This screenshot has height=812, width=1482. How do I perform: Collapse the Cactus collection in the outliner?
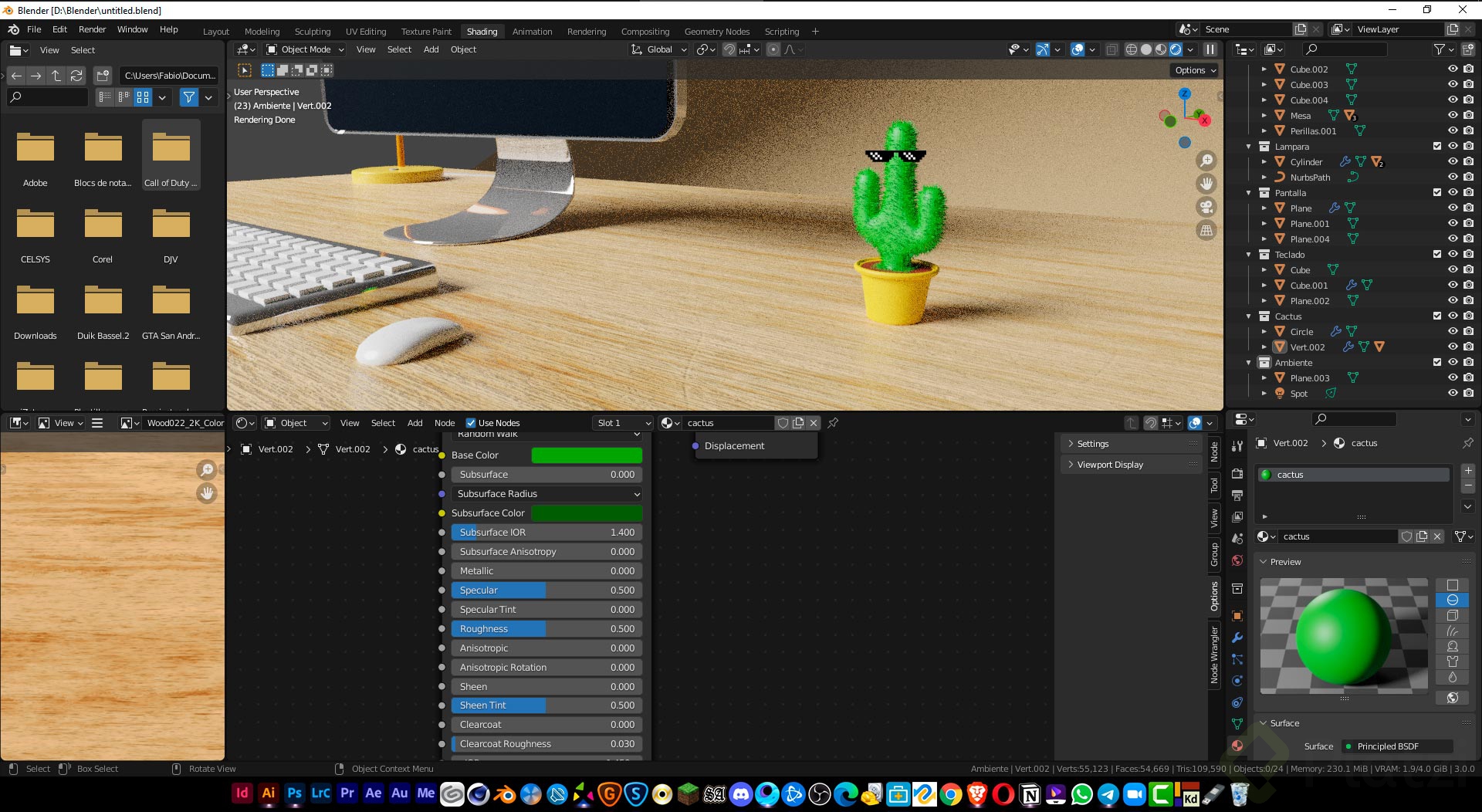[x=1248, y=316]
